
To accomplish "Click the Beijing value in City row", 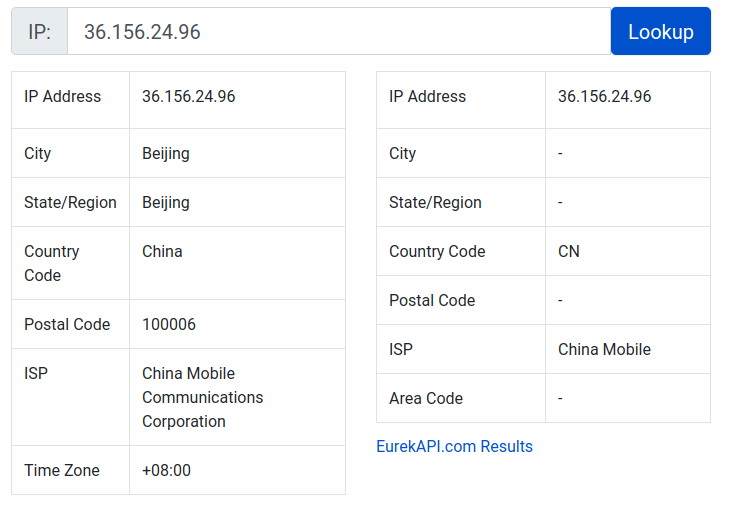I will (166, 154).
